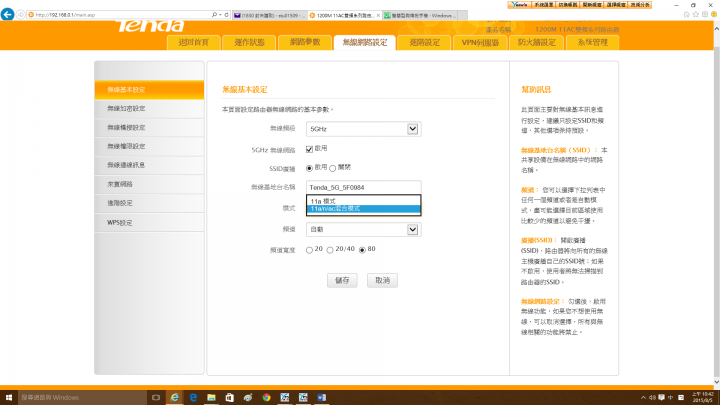Select 11a 模式 option in mode list
The image size is (720, 405).
363,201
